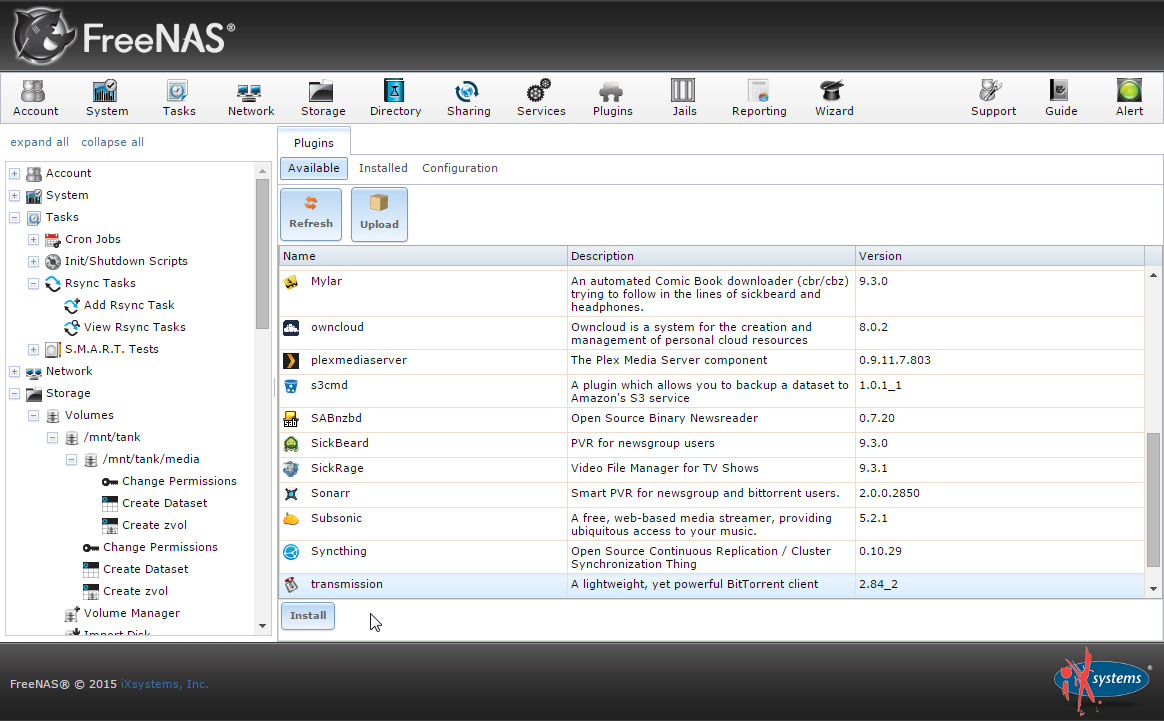Click Change Permissions under /mnt/tank/media

(179, 481)
